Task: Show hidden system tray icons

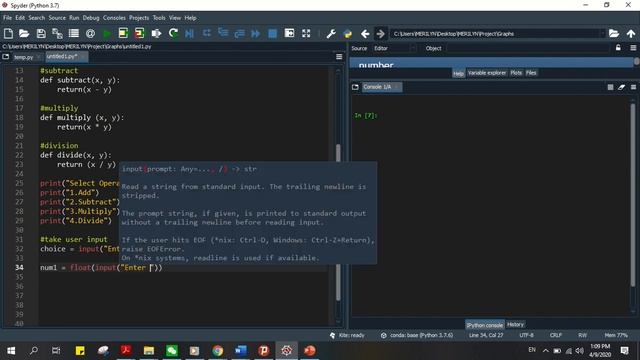Action: coord(545,350)
